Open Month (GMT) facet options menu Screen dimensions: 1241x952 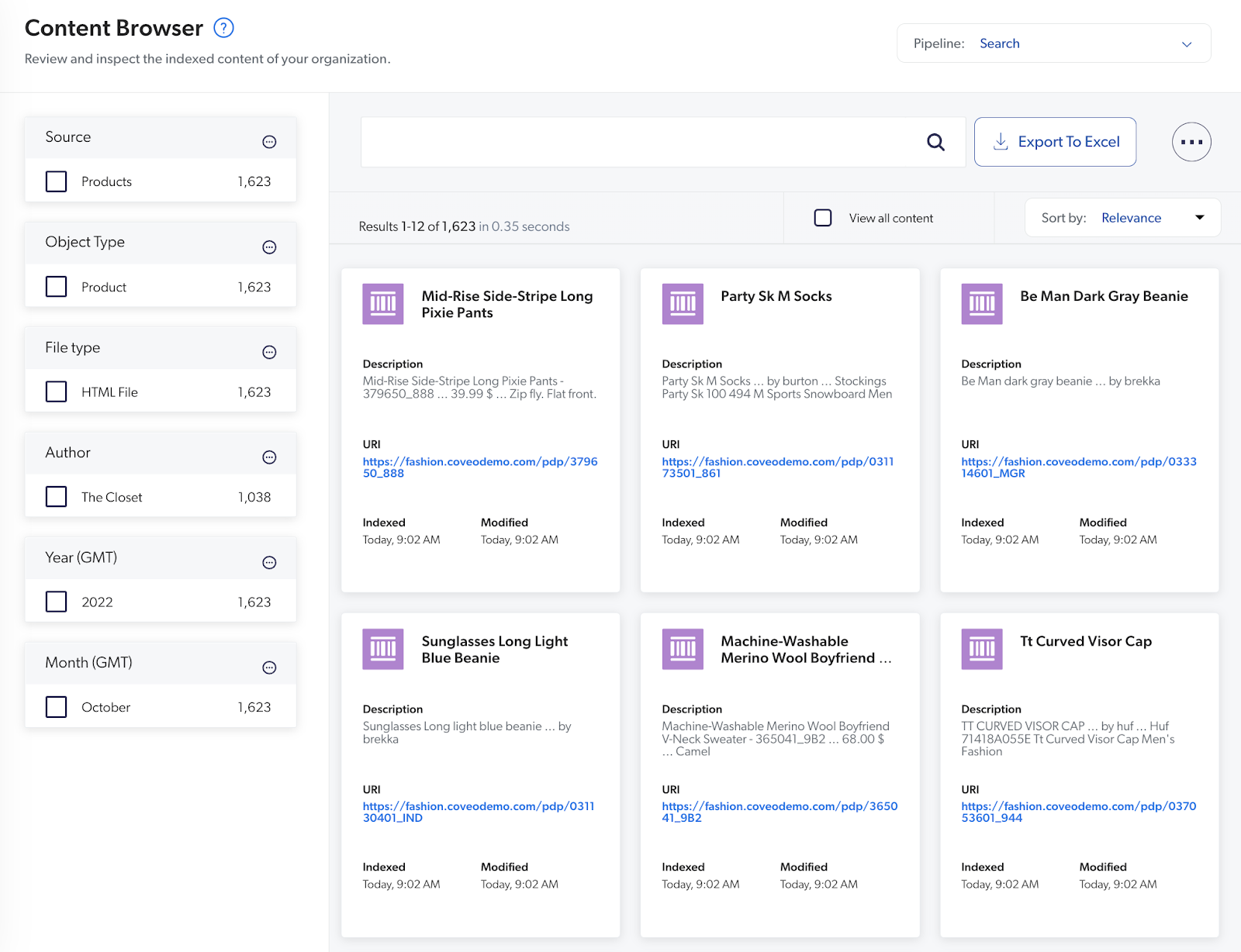coord(269,667)
